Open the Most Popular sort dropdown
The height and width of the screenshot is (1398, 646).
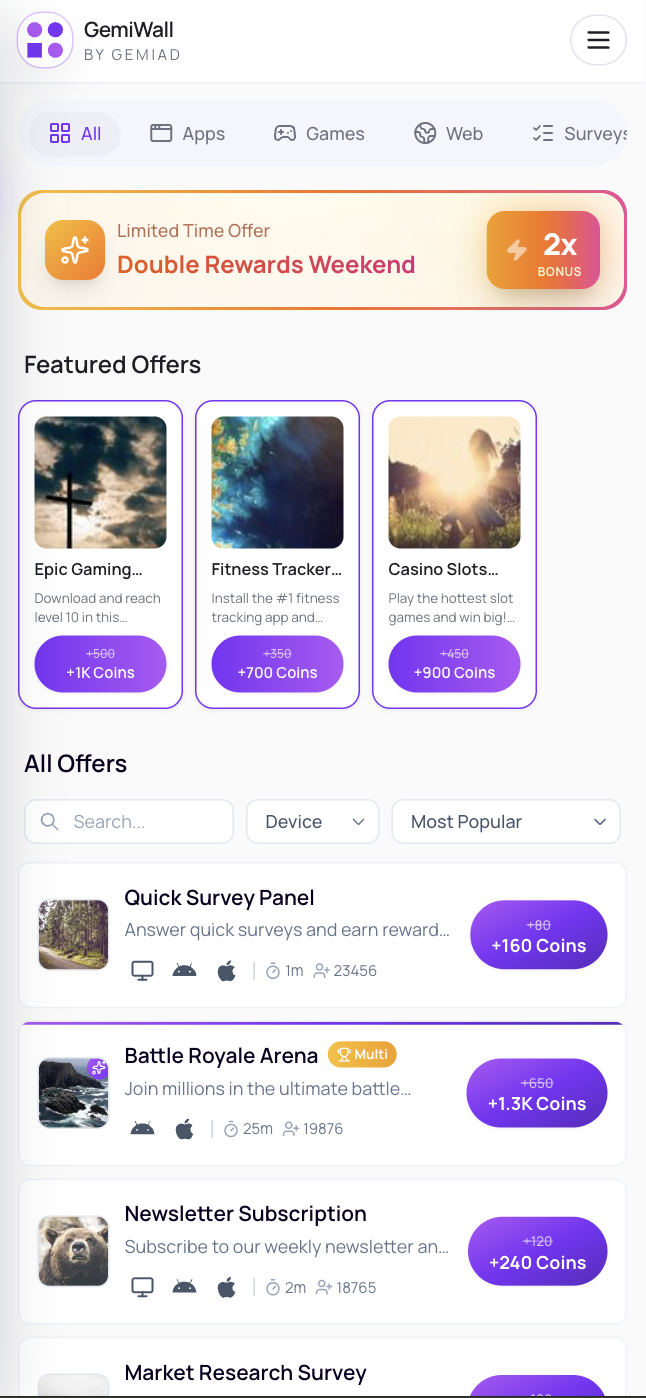tap(506, 821)
